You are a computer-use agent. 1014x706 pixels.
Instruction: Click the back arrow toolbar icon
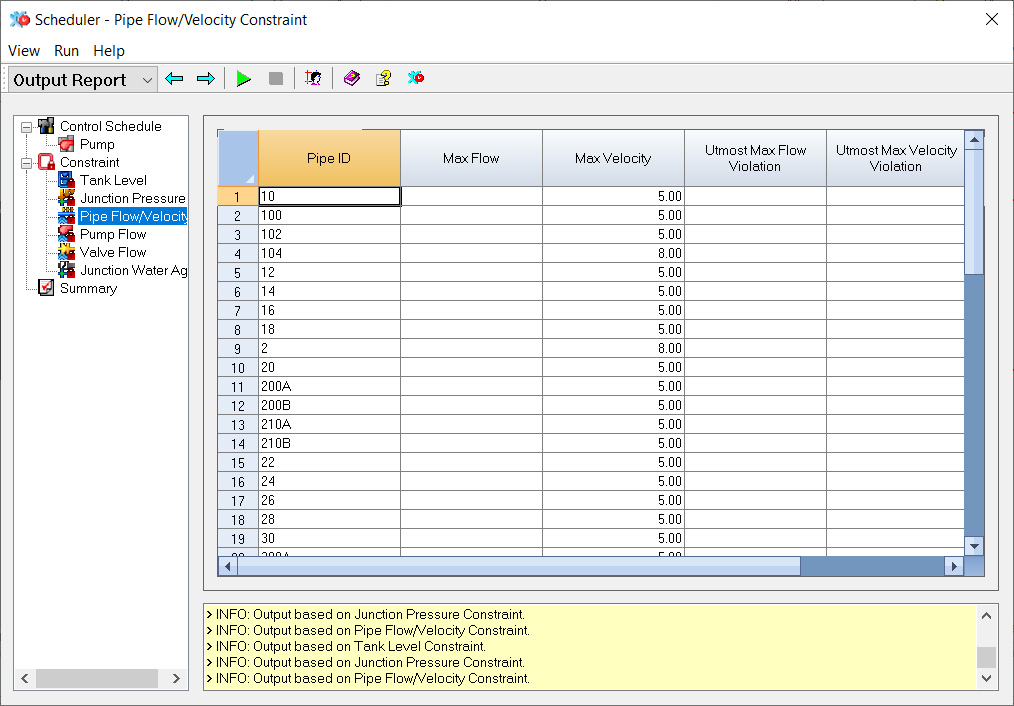174,79
